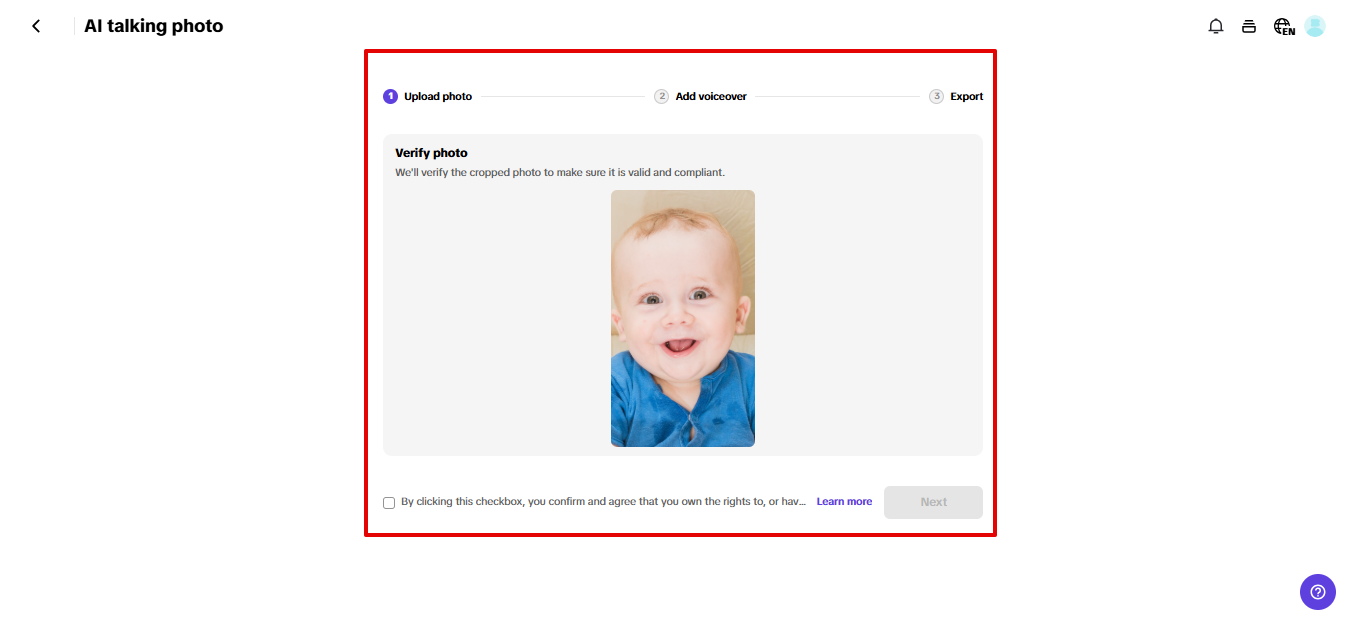Open the notifications bell

pos(1216,27)
